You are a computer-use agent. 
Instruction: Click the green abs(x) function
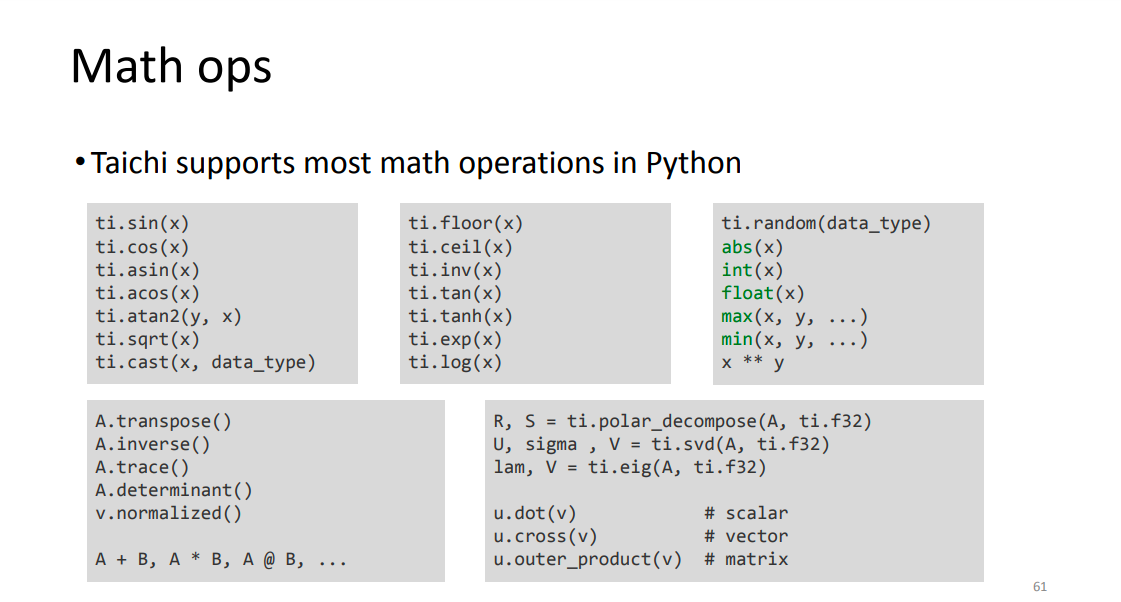coord(752,247)
